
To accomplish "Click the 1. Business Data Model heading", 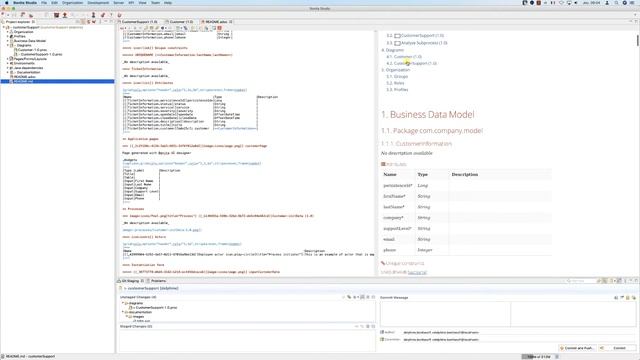I will 428,114.
